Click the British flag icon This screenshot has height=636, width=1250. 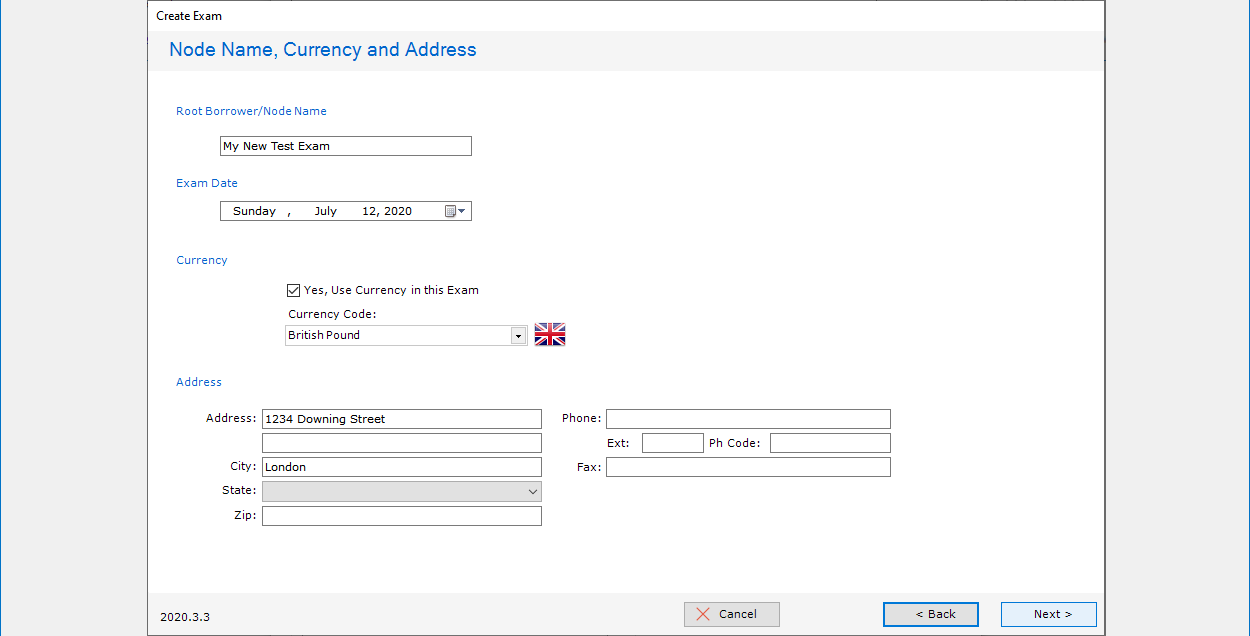(x=550, y=335)
